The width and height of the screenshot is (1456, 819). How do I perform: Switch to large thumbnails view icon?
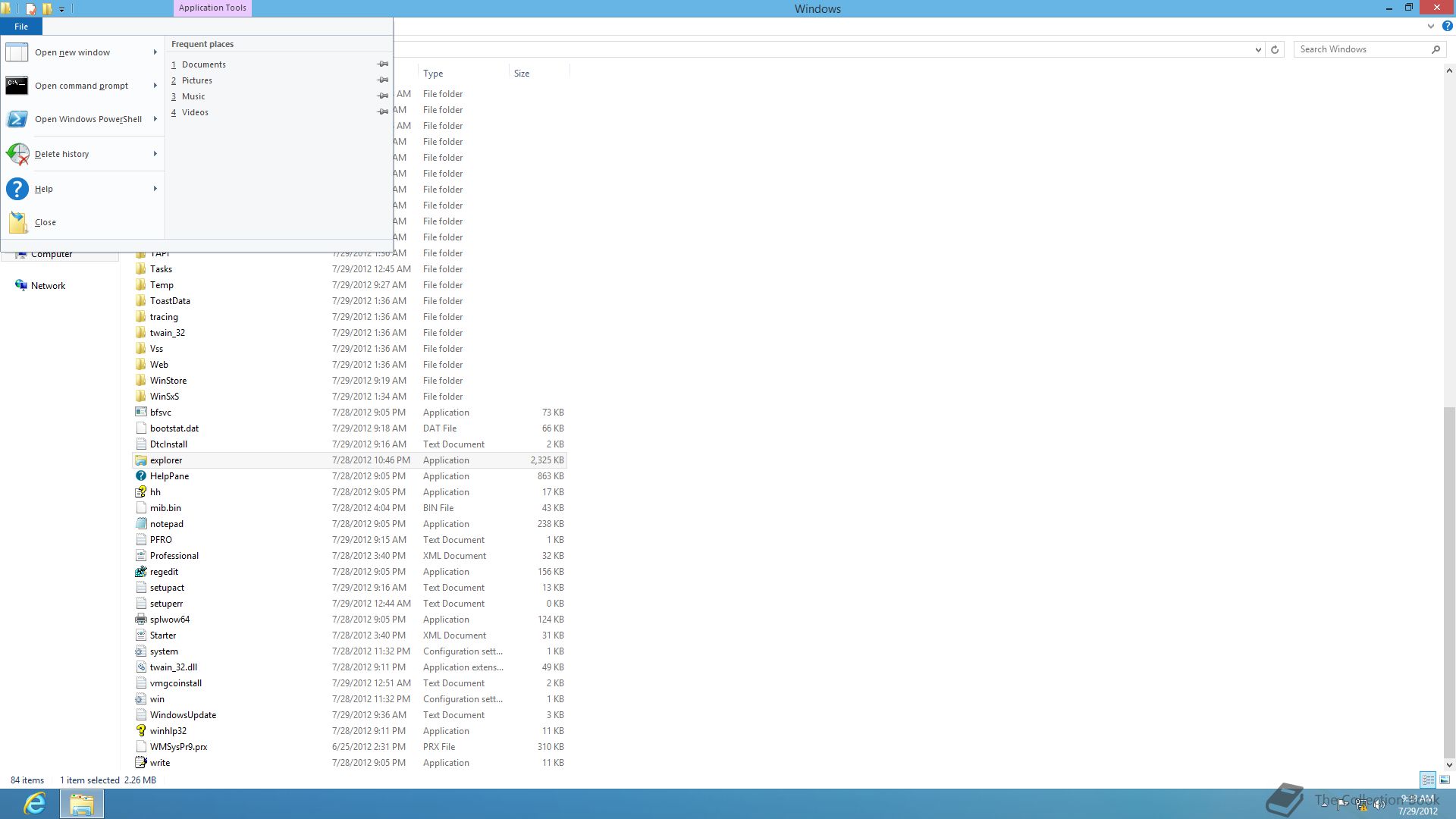[x=1445, y=780]
